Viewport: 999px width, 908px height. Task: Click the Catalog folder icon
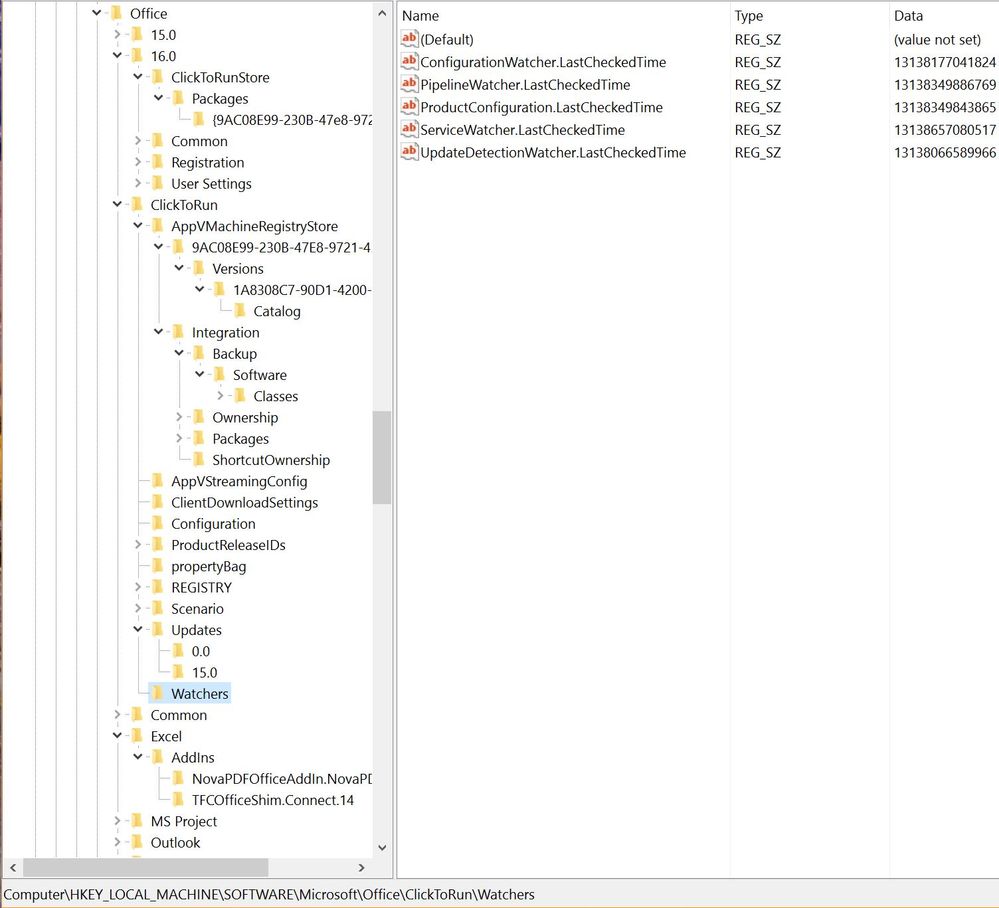click(240, 311)
